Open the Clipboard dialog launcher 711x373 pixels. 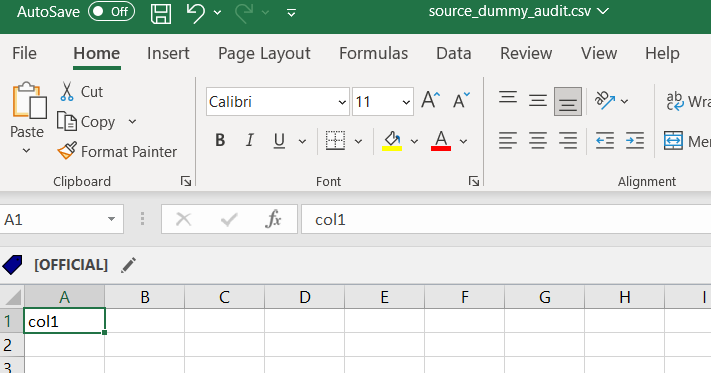(x=186, y=181)
